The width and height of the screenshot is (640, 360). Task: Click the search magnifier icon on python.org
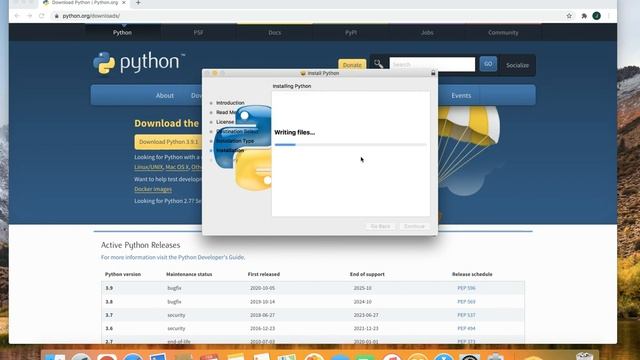pos(378,64)
